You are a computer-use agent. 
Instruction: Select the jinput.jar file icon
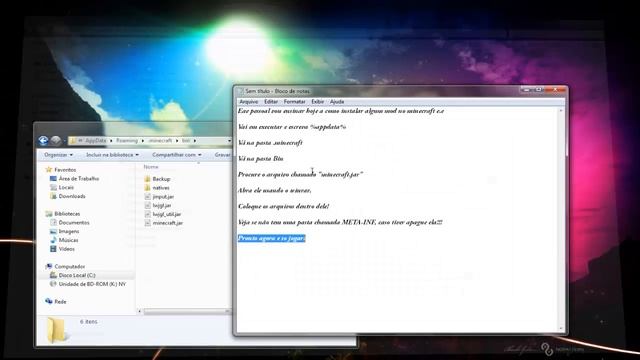[147, 196]
